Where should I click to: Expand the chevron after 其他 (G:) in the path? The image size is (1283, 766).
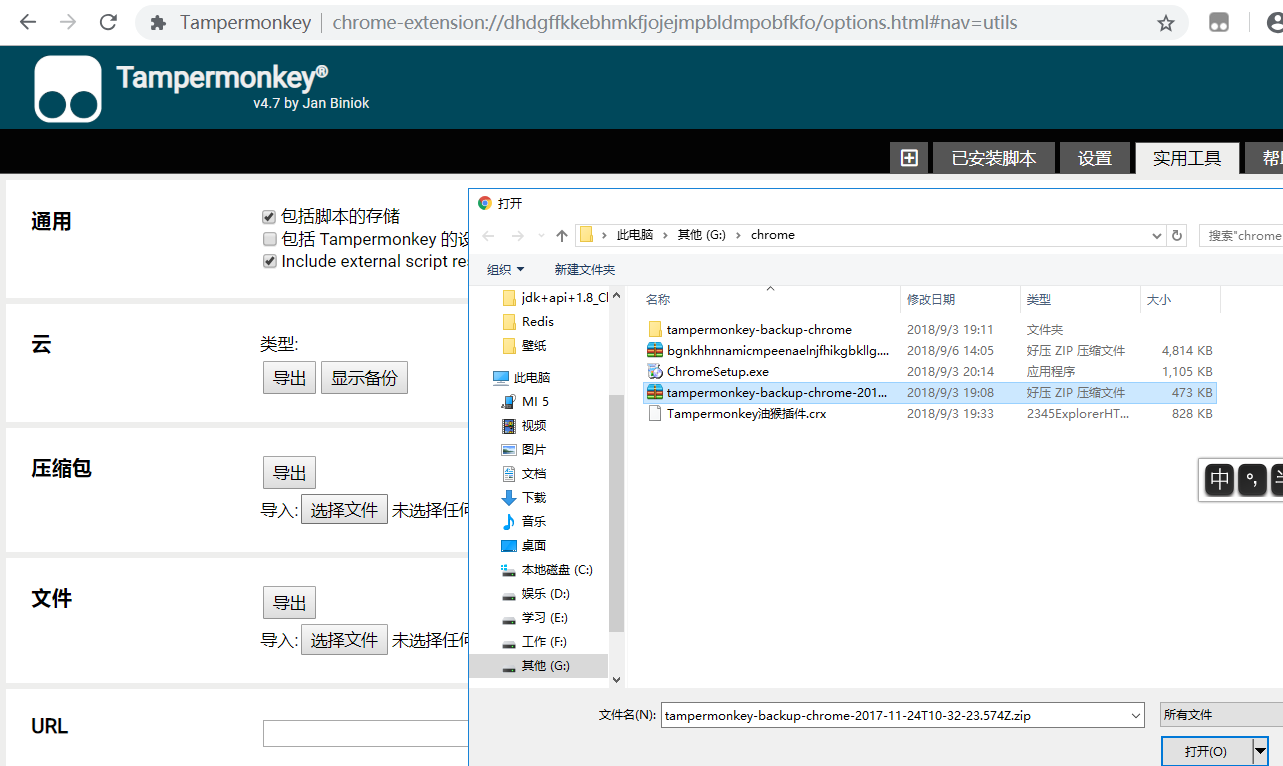(739, 235)
